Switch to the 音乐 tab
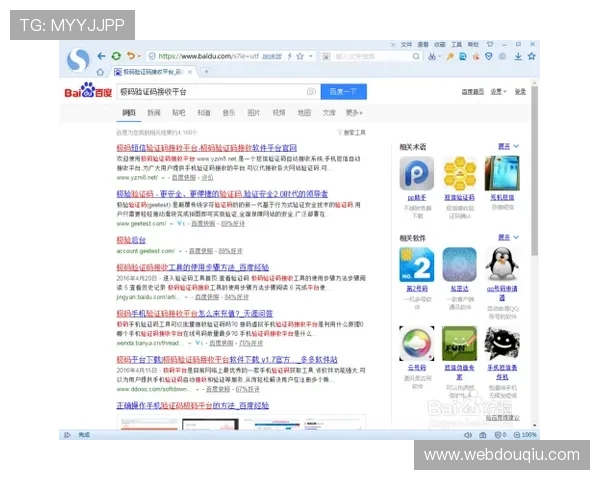This screenshot has width=600, height=480. [229, 113]
